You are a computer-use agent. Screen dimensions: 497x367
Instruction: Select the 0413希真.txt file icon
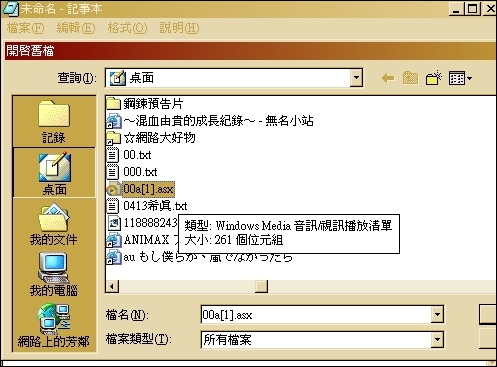113,206
